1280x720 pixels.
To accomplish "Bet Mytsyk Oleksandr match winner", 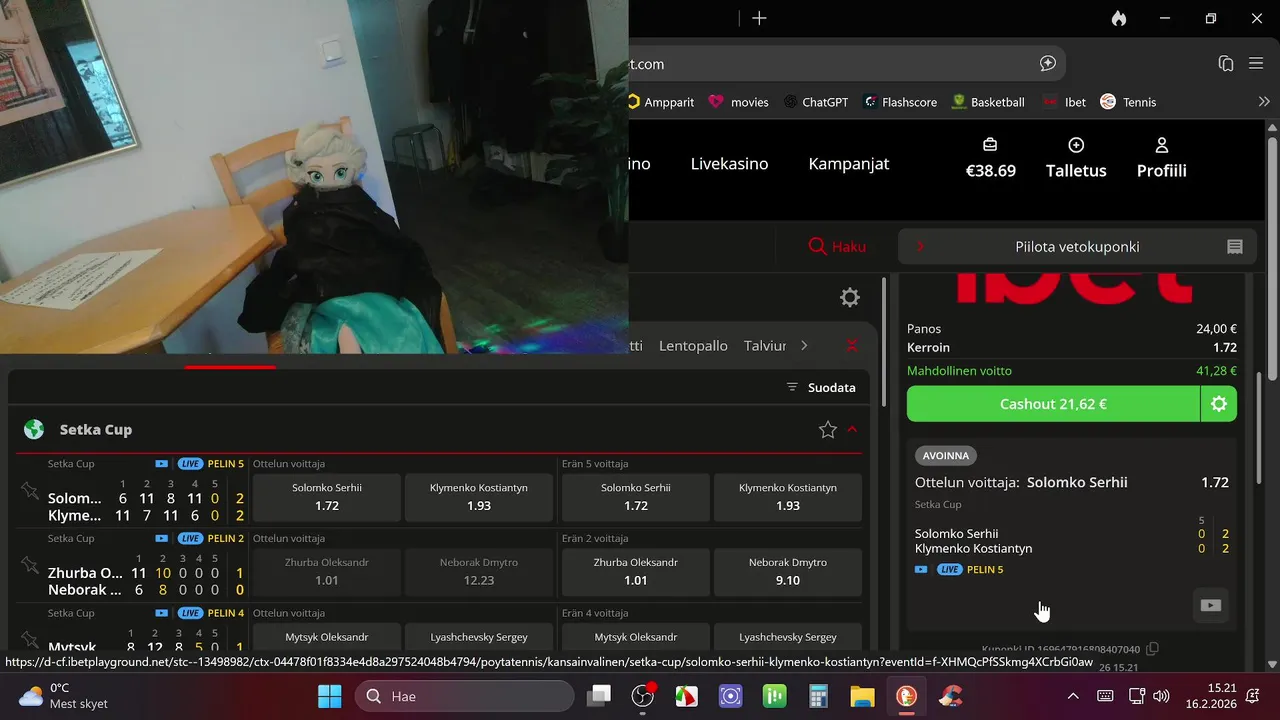I will click(327, 636).
